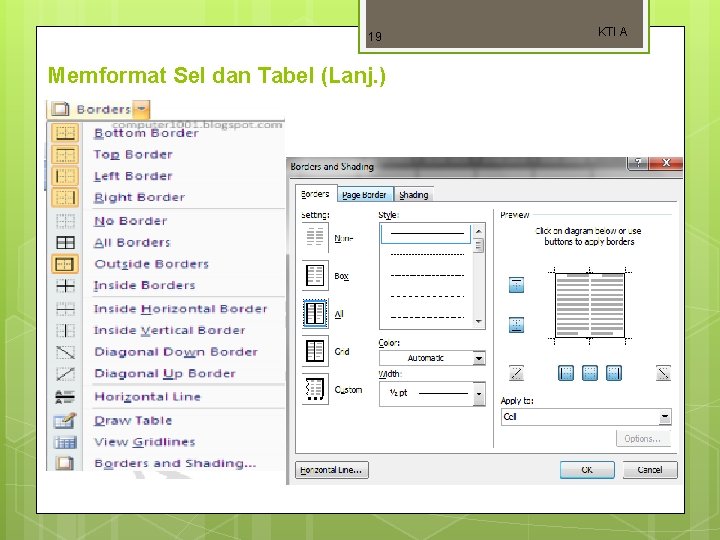Choose Draw Table menu entry
Image resolution: width=720 pixels, height=540 pixels.
click(x=133, y=421)
